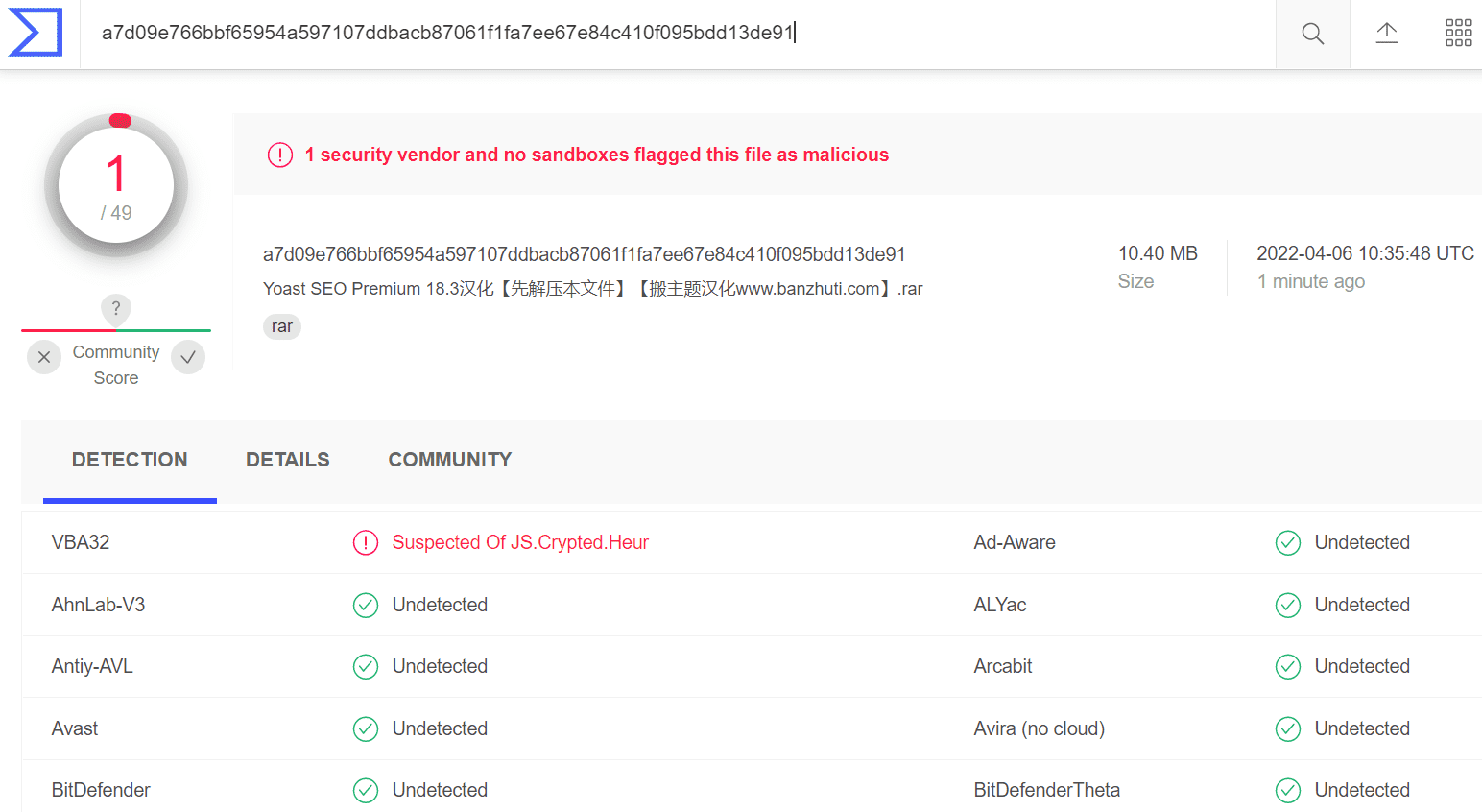This screenshot has width=1482, height=812.
Task: Click the Arcabit vendor name
Action: coord(1003,666)
